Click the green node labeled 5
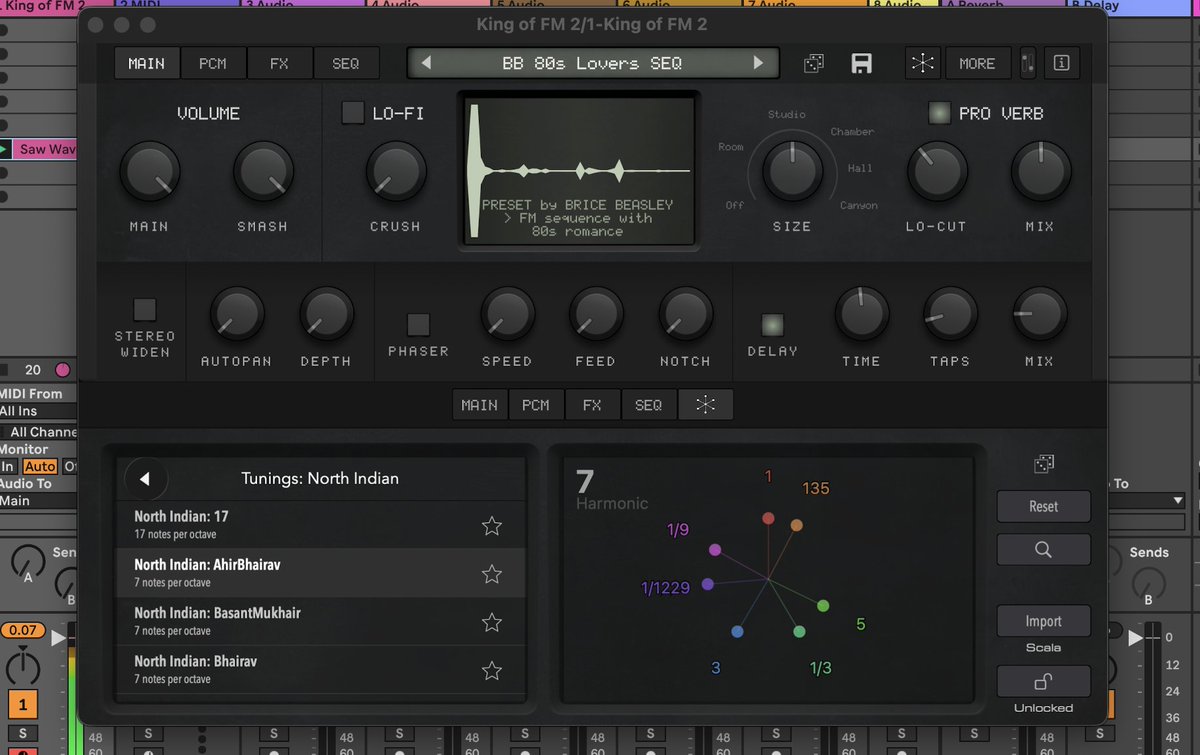This screenshot has height=755, width=1200. [x=823, y=606]
